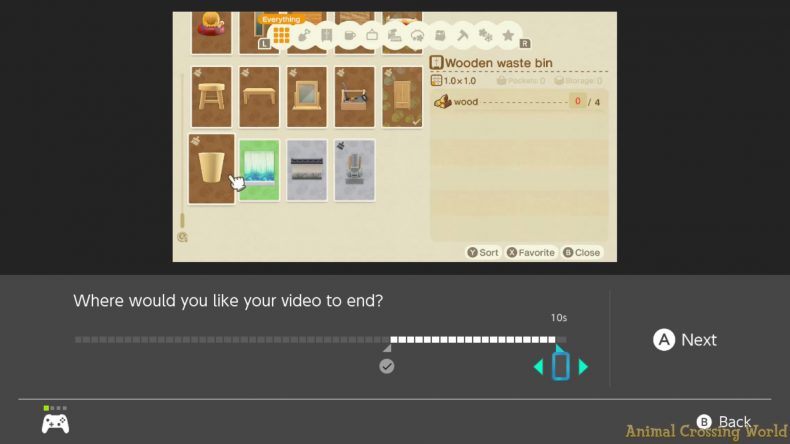Select the wooden wardrobe recipe card
This screenshot has width=790, height=444.
point(402,97)
